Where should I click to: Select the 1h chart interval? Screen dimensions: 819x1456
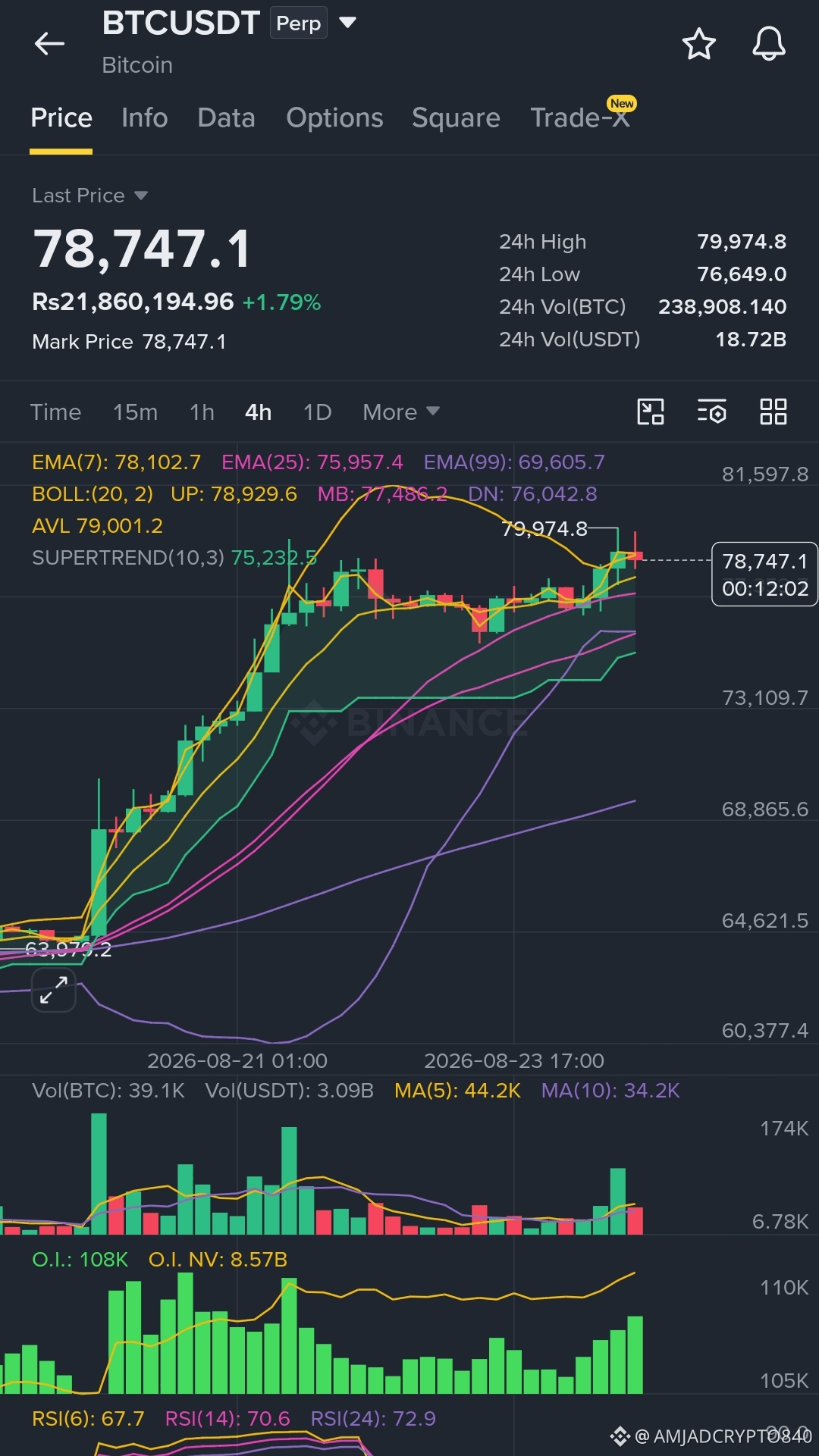(x=202, y=412)
